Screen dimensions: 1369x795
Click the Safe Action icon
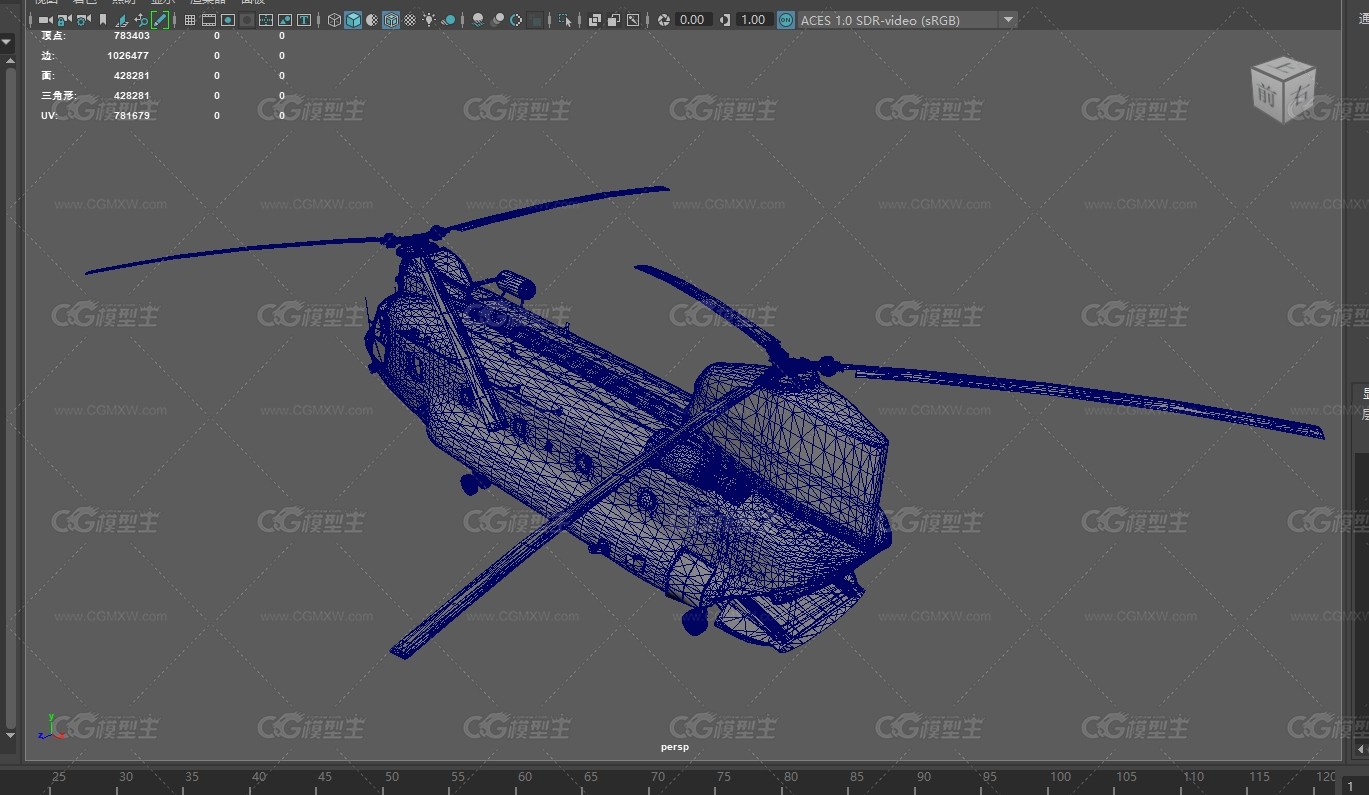pos(285,20)
